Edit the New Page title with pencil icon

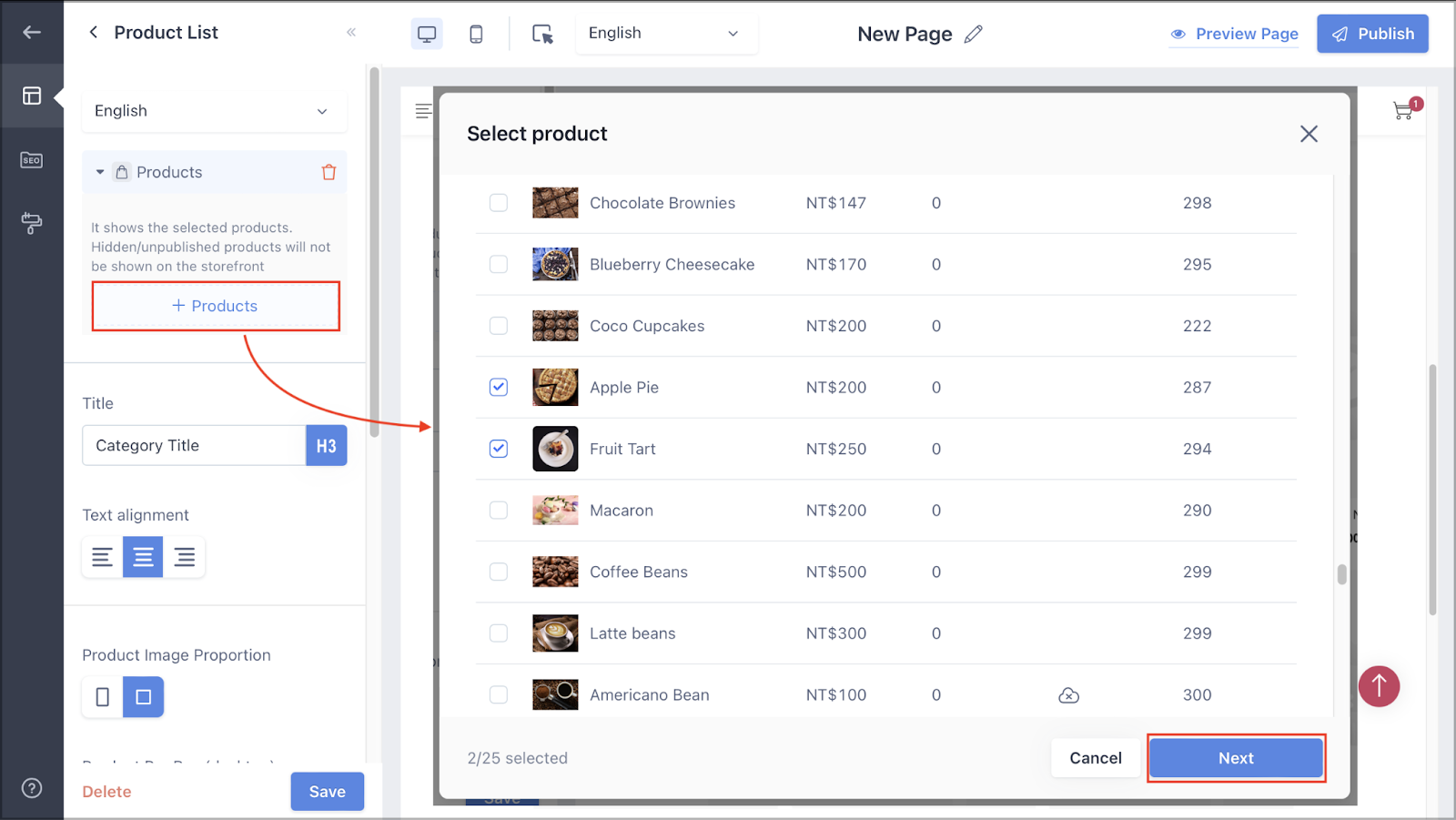coord(974,34)
